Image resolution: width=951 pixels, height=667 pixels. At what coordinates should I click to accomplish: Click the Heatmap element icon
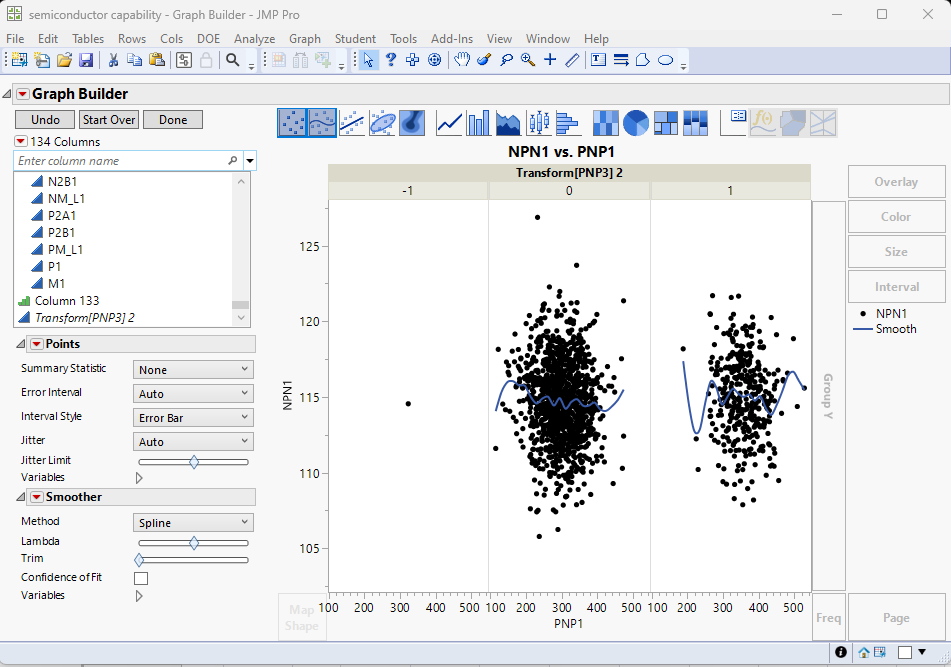coord(605,123)
